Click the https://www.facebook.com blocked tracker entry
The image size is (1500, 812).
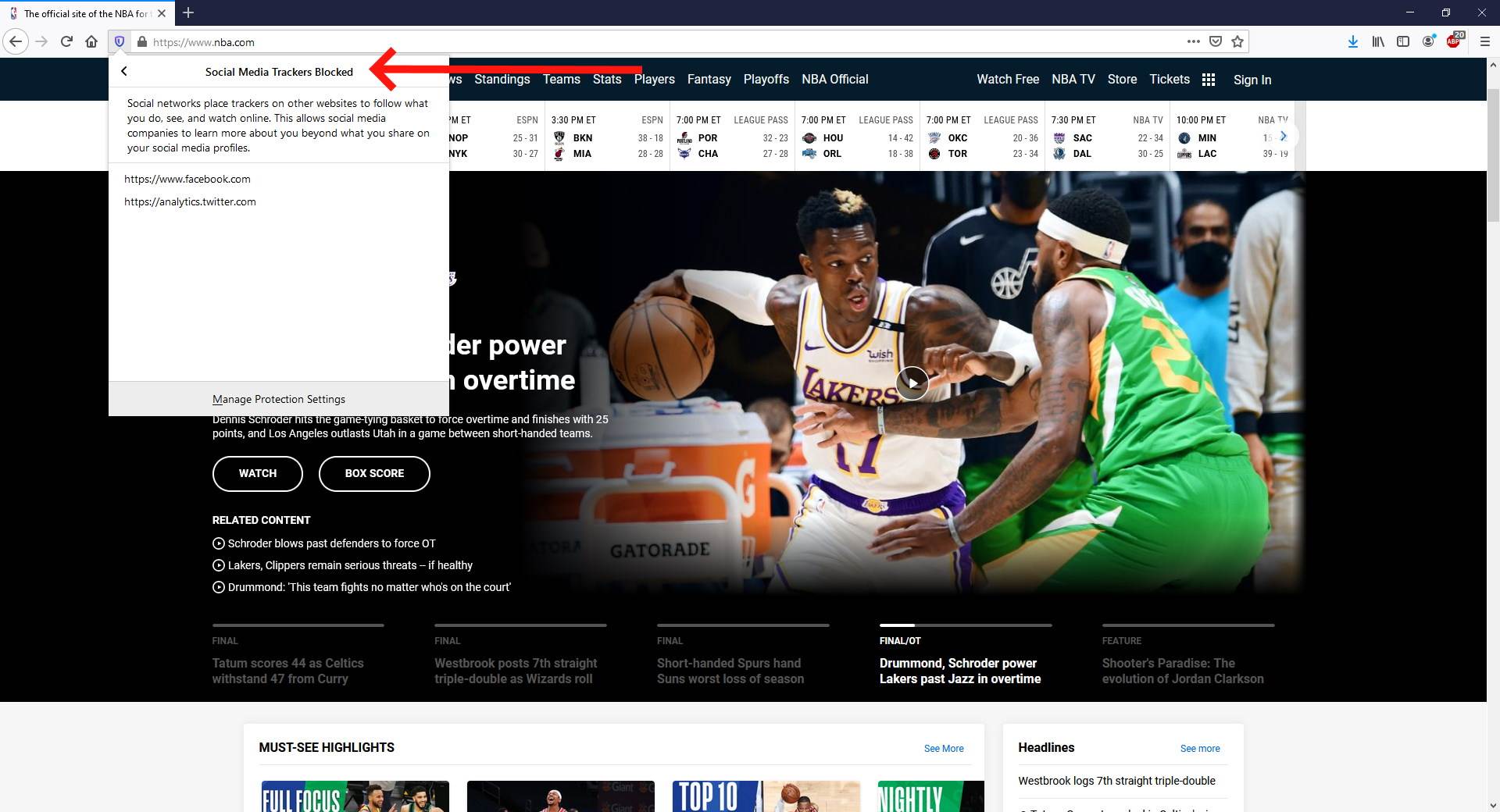tap(187, 179)
